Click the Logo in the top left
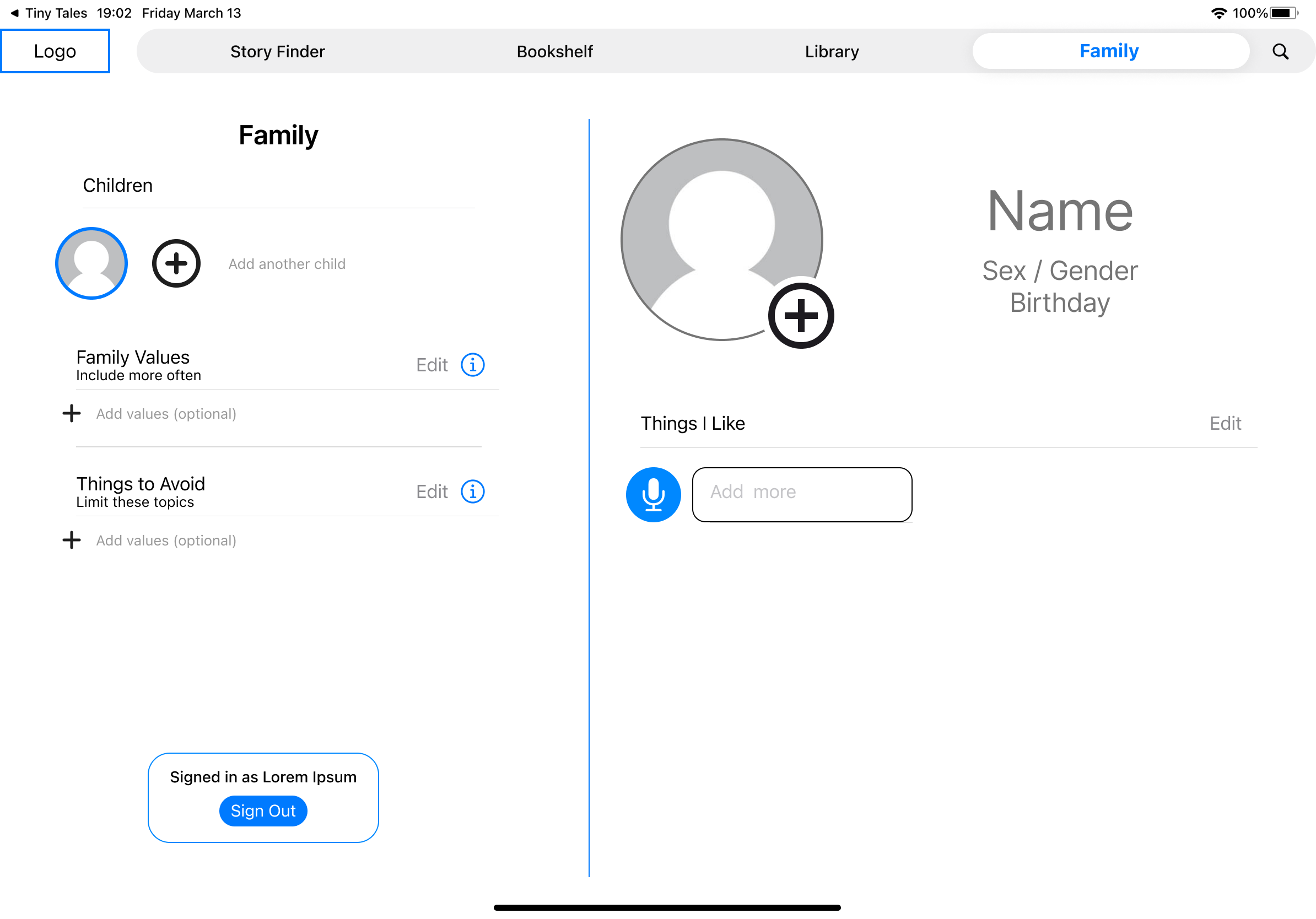 pos(55,51)
